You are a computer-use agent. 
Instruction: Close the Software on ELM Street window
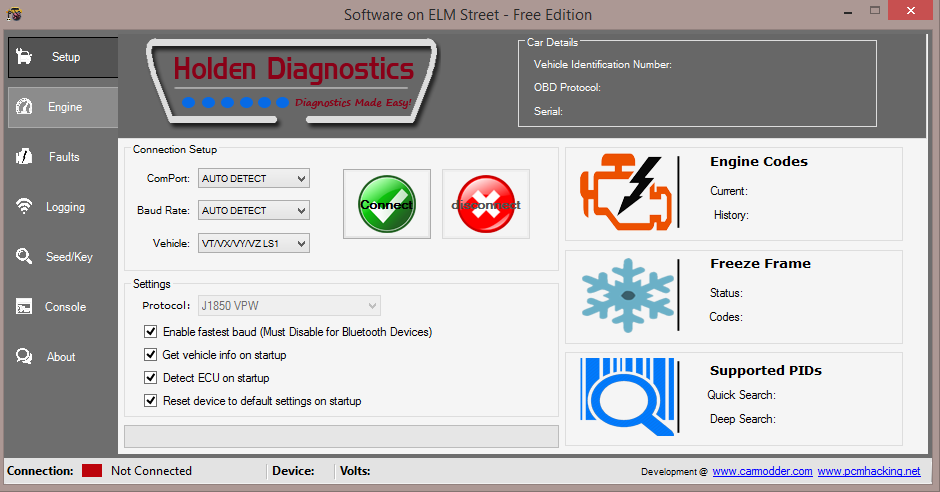[911, 11]
